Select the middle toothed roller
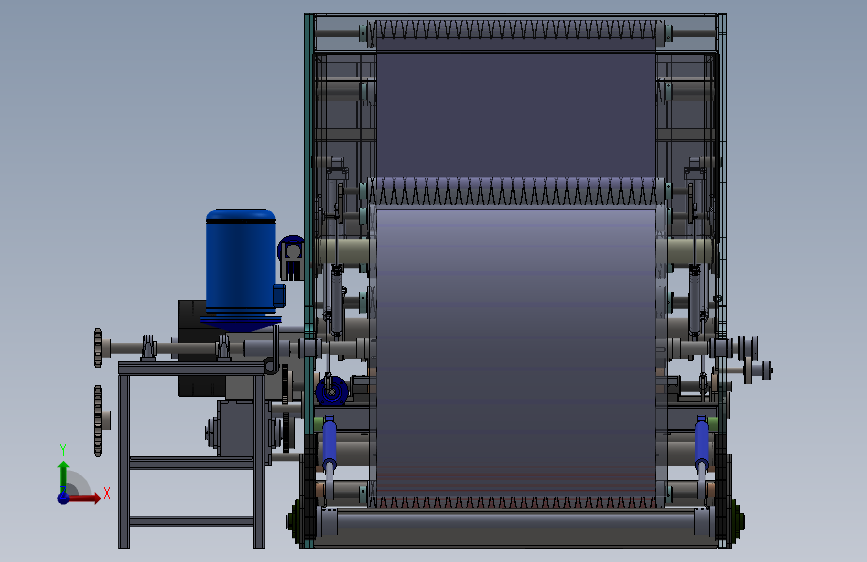The height and width of the screenshot is (562, 867). point(515,191)
